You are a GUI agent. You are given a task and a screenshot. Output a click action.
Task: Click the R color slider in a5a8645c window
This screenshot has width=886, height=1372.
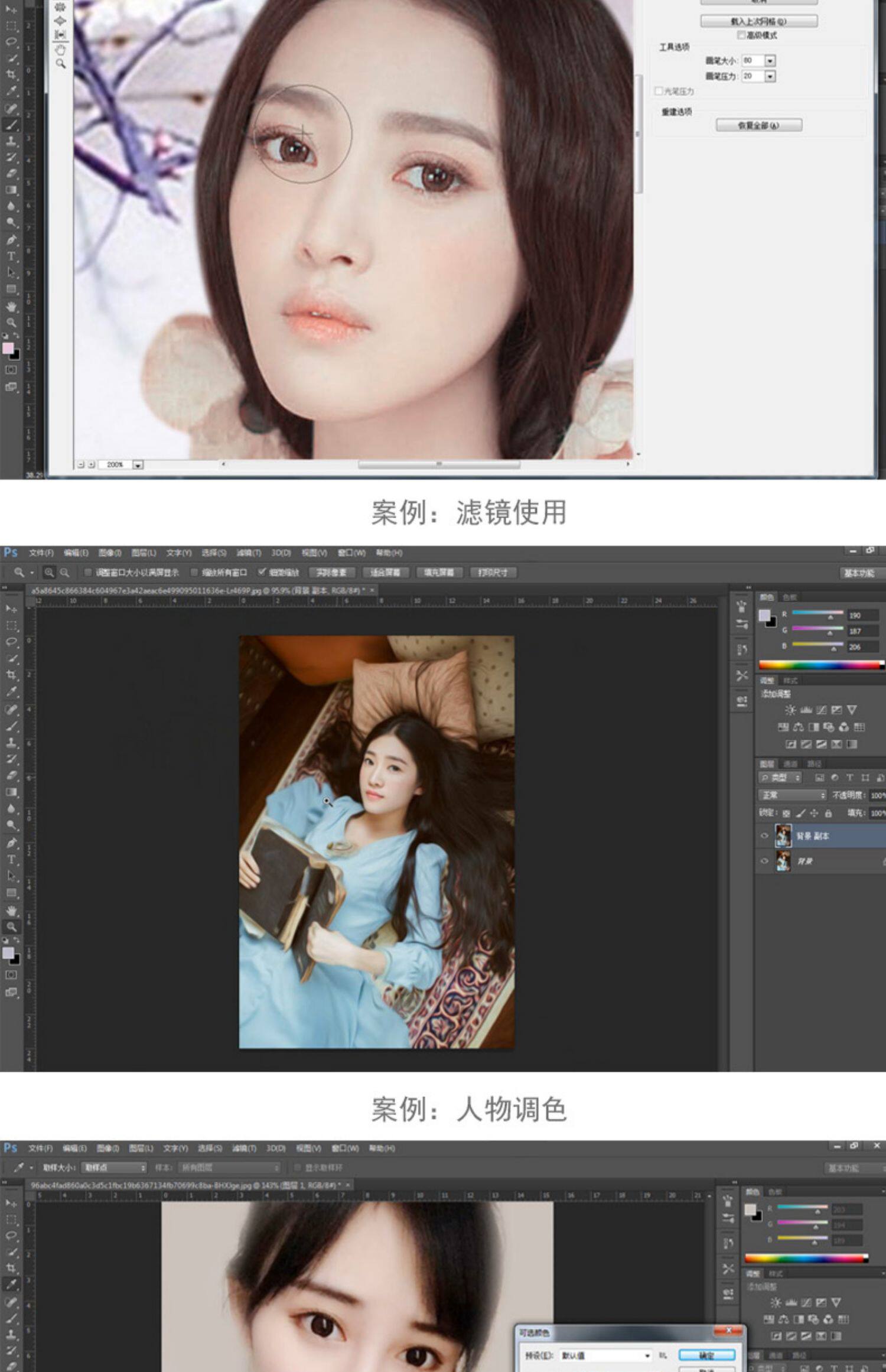(817, 615)
